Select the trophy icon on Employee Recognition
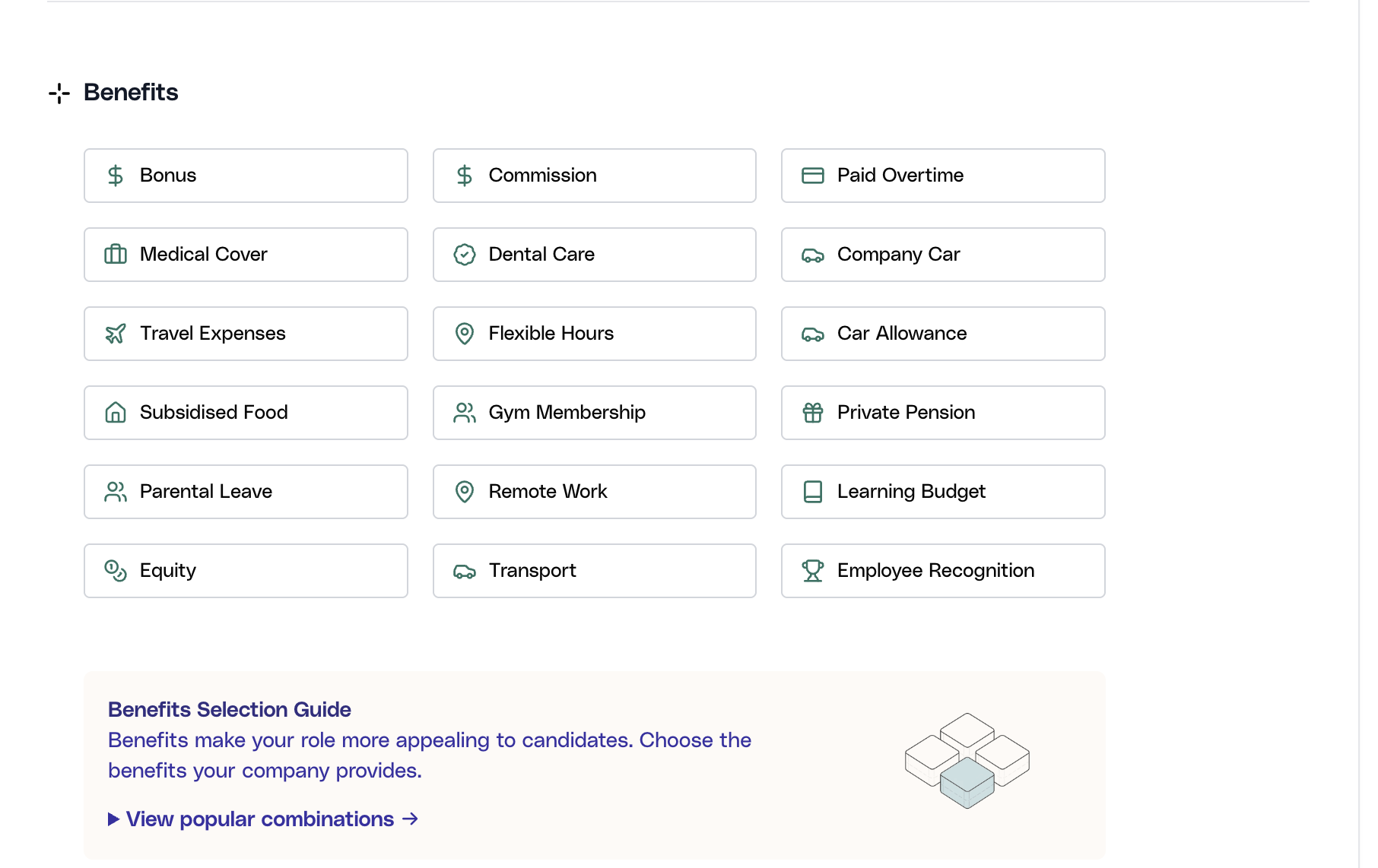 click(x=812, y=571)
